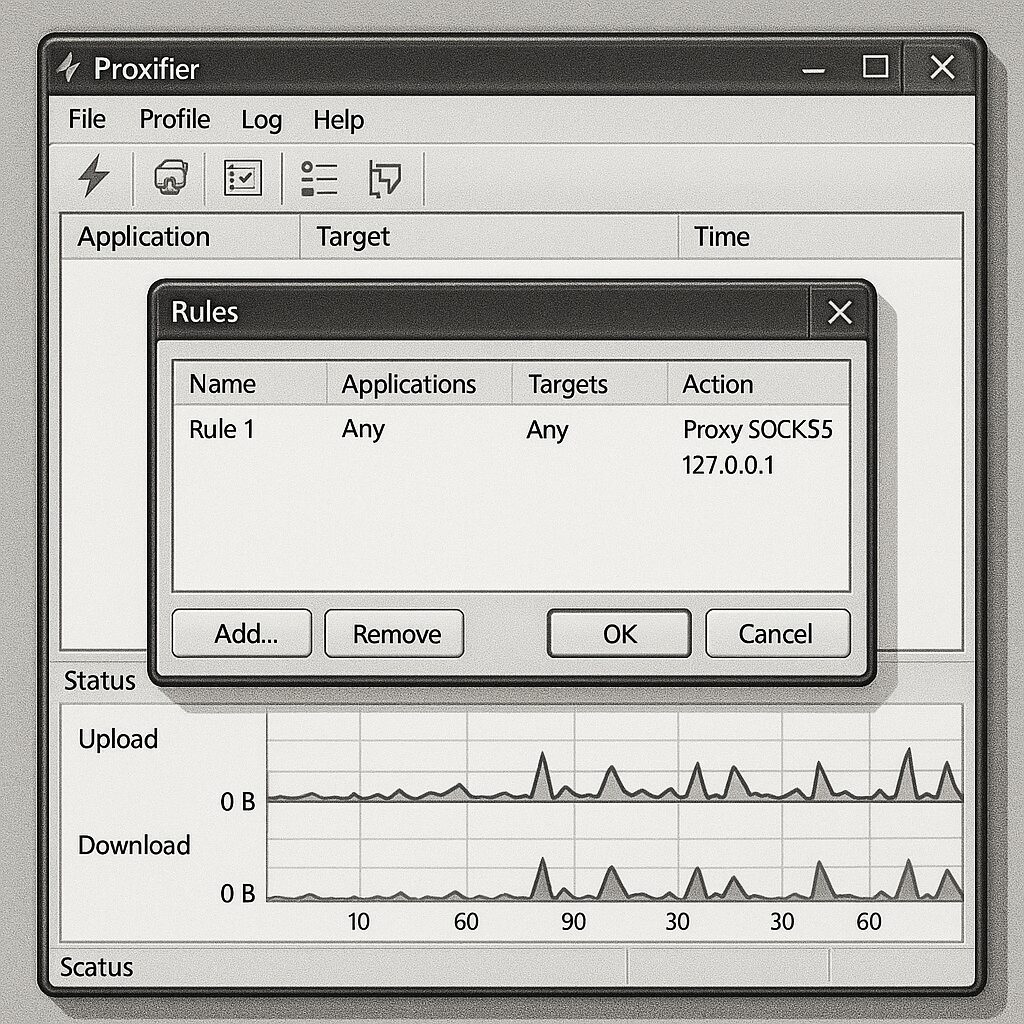This screenshot has width=1024, height=1024.
Task: Click the Proxifier logo in the title bar
Action: (68, 68)
